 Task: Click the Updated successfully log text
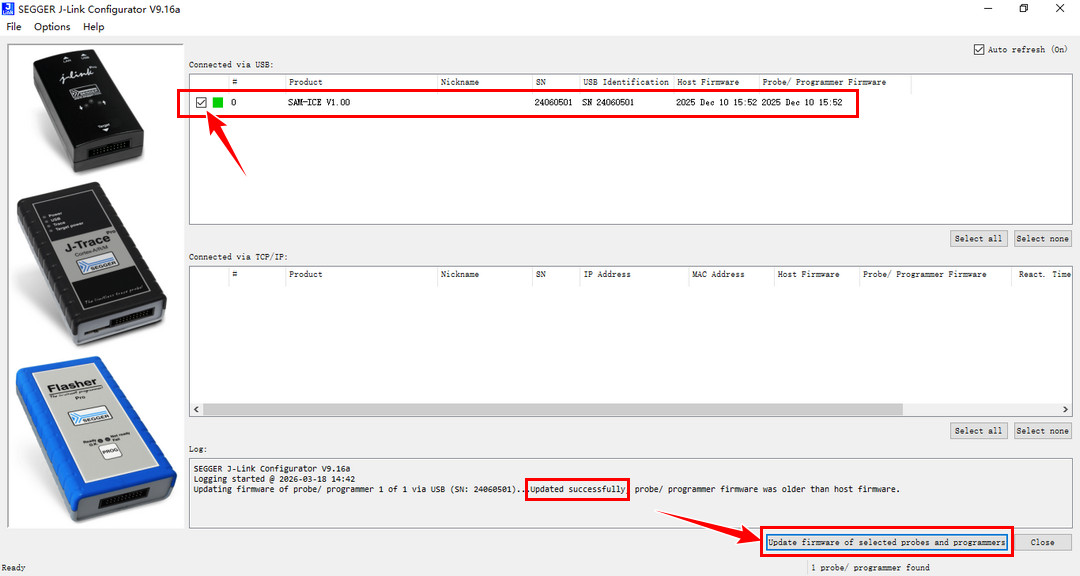click(x=577, y=489)
